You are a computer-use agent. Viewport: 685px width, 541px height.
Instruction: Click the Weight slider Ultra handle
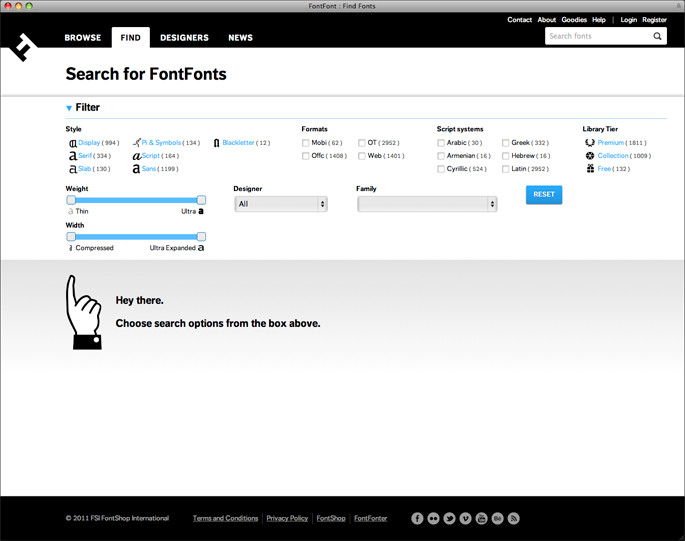(201, 200)
